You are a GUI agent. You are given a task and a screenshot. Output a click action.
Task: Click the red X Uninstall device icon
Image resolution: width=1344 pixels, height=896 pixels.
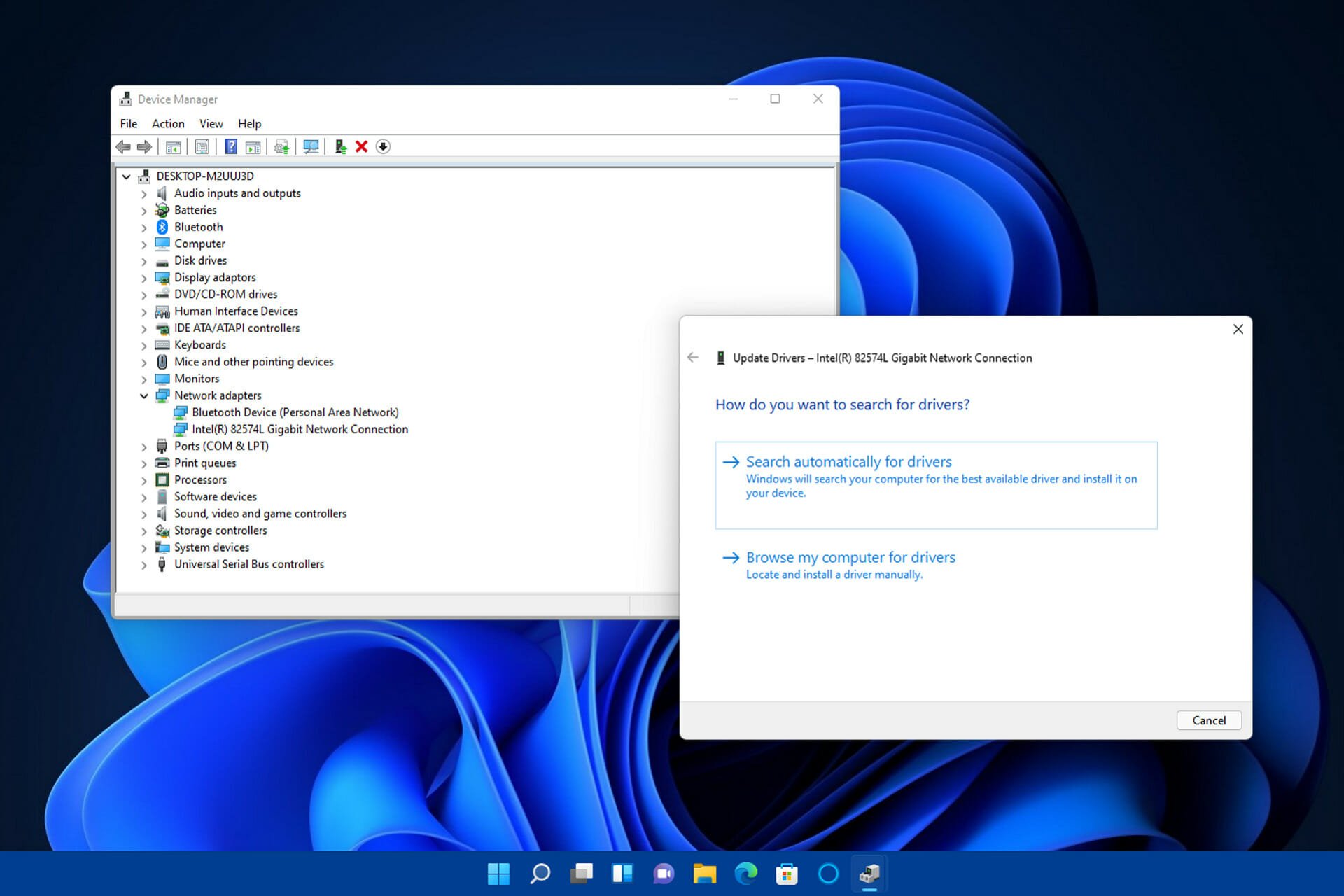coord(361,147)
